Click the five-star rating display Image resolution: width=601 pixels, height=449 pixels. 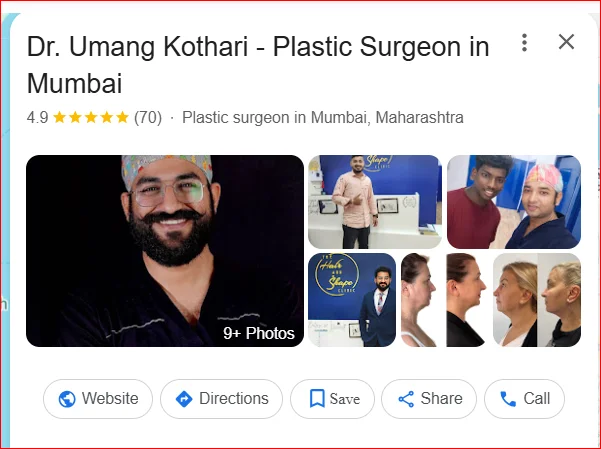click(90, 117)
